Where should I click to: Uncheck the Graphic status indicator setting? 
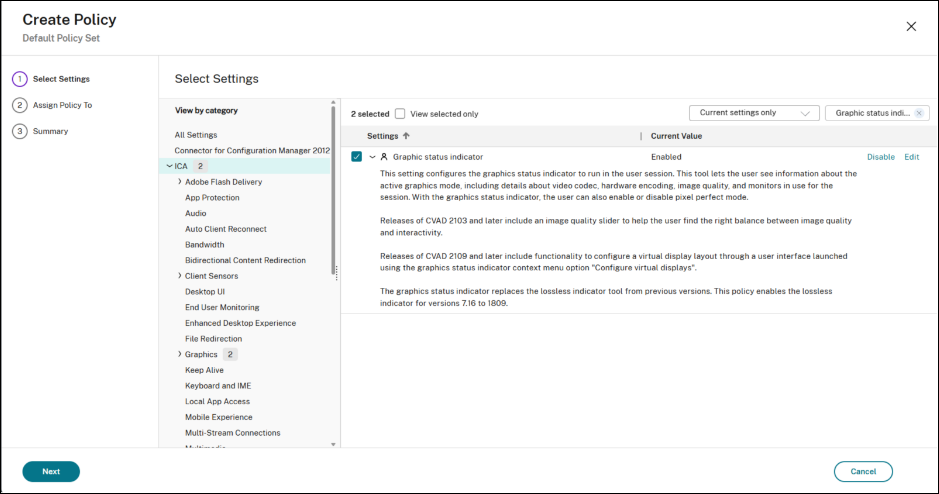click(x=357, y=157)
